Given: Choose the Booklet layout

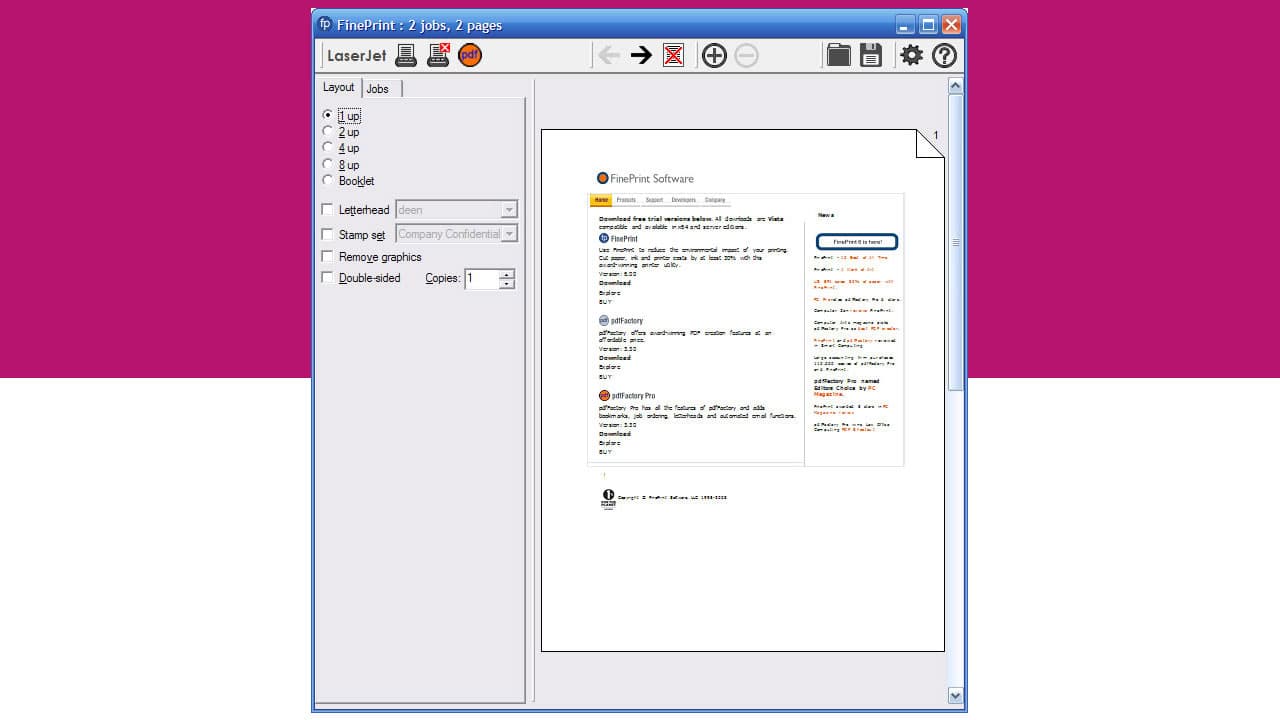Looking at the screenshot, I should (x=328, y=180).
